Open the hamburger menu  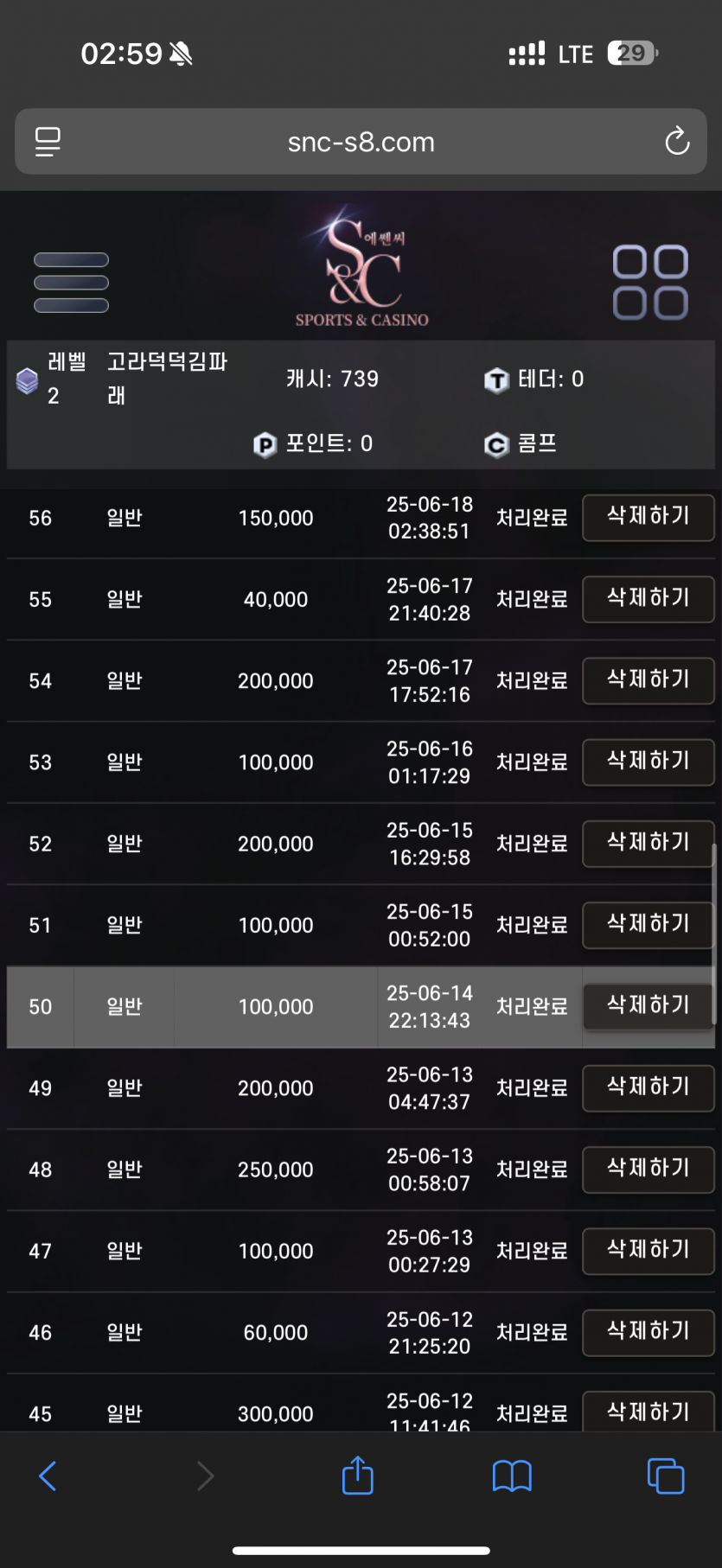coord(71,283)
